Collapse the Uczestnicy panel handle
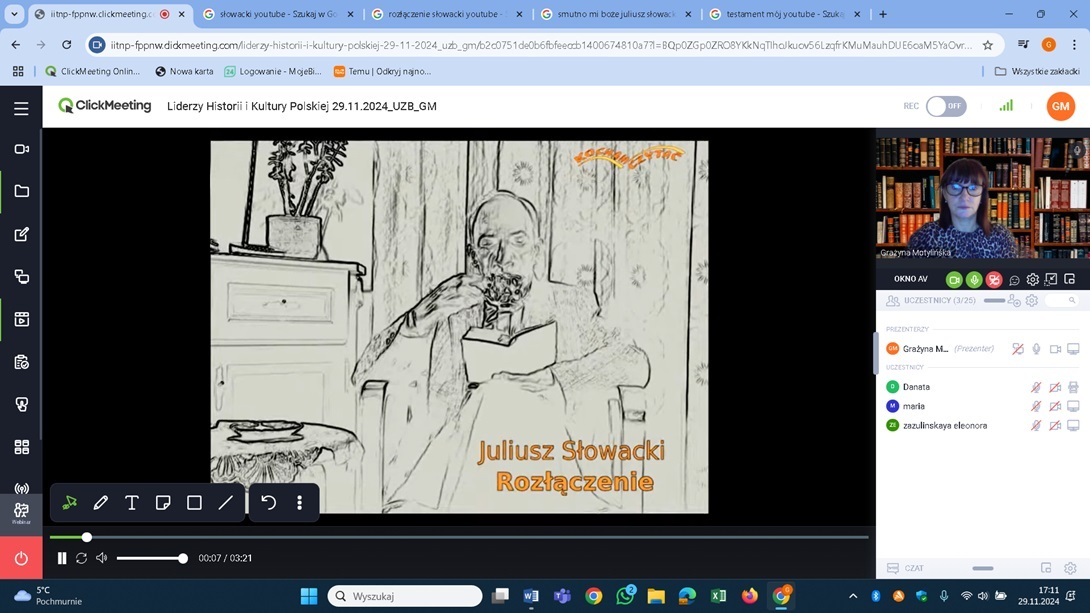 (994, 300)
